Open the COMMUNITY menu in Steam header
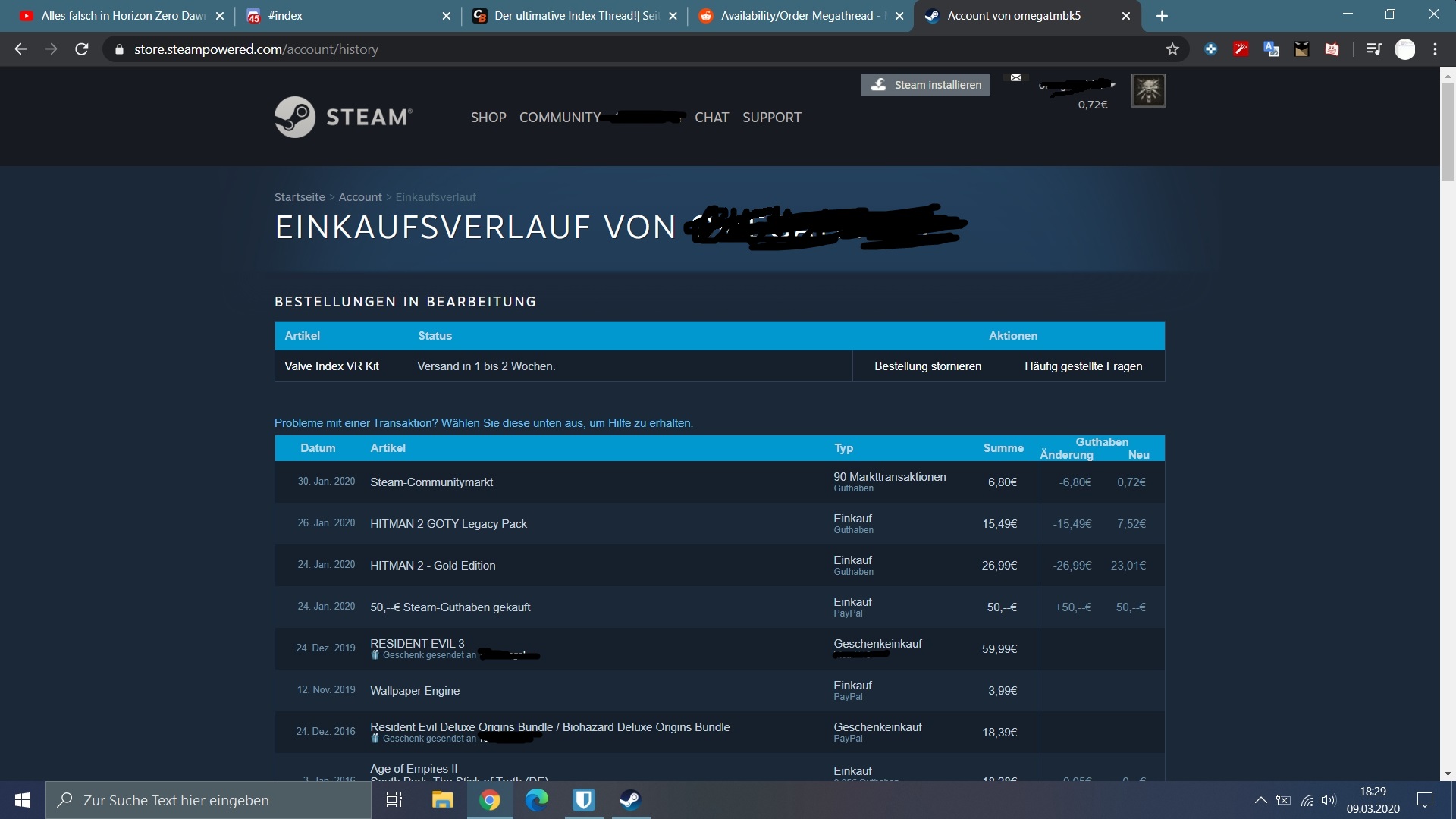Screen dimensions: 1456x819 point(560,118)
